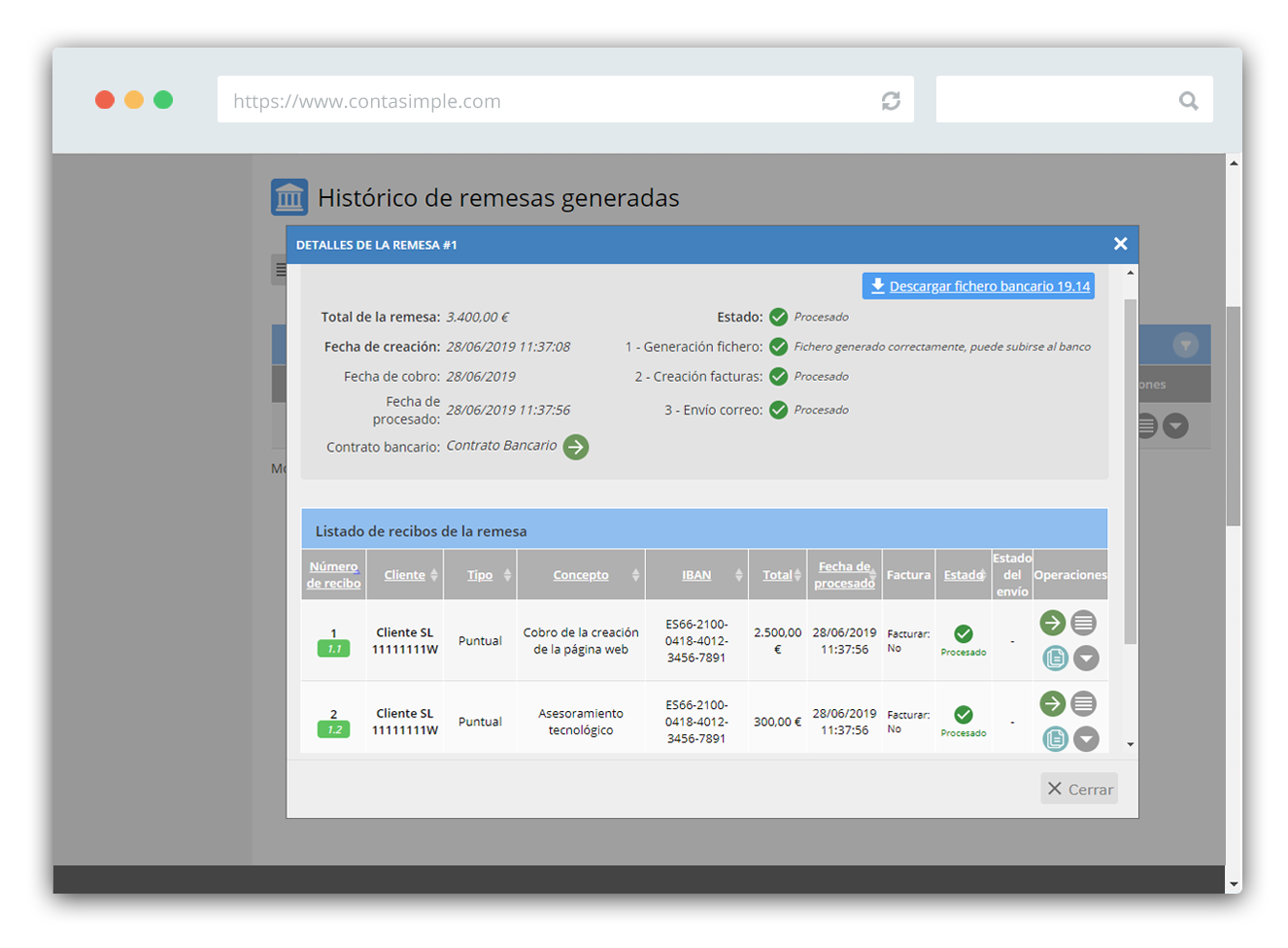Sort receipts by the Total column
Screen dimensions: 1288x948
tap(777, 575)
